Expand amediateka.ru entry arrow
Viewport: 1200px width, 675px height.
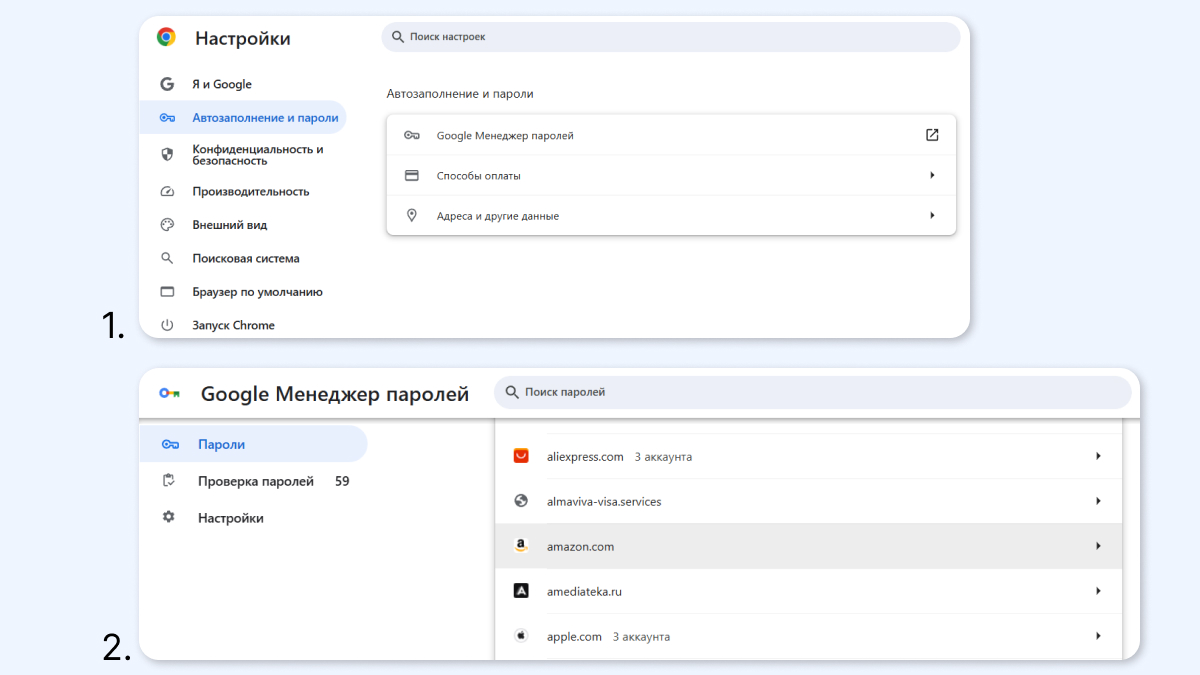pyautogui.click(x=1098, y=591)
